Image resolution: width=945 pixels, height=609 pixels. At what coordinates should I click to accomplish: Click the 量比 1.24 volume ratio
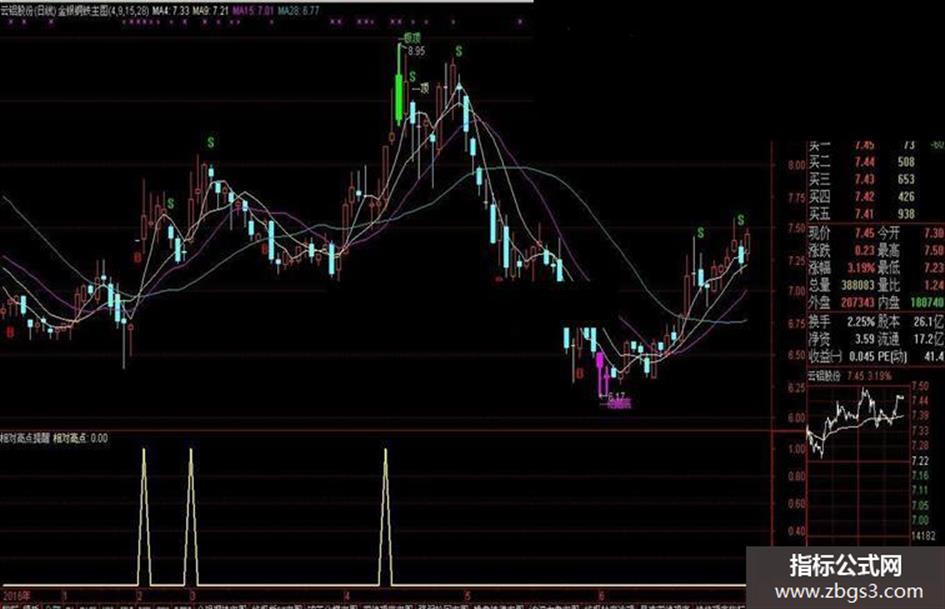tap(934, 285)
